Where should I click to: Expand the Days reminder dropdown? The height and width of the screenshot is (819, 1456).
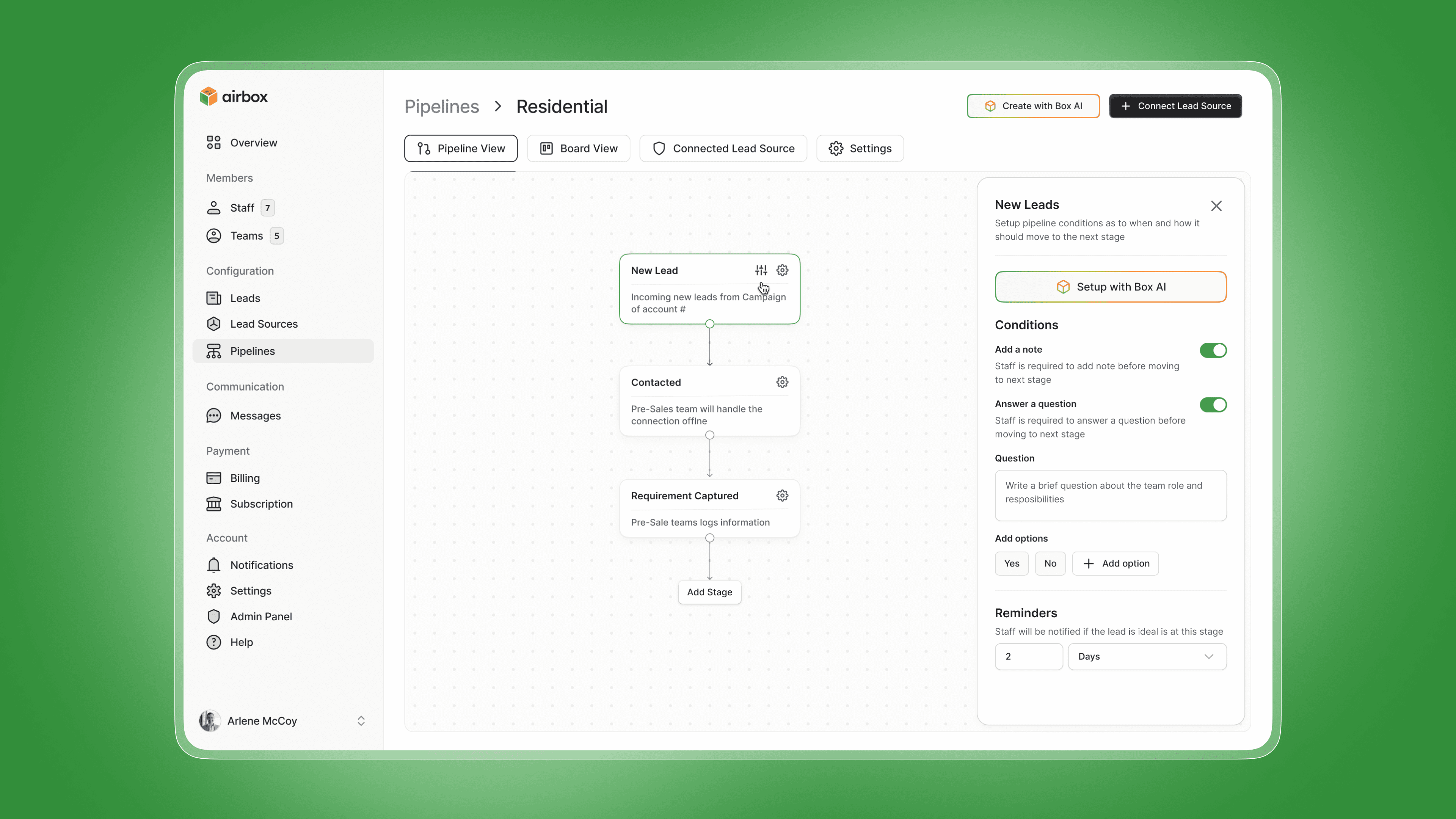(x=1147, y=656)
